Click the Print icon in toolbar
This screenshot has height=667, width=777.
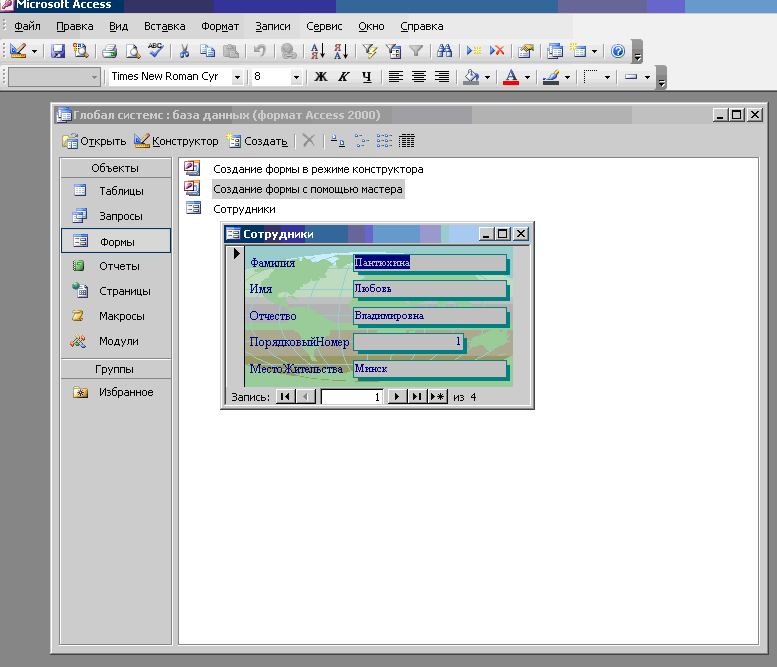[x=109, y=51]
